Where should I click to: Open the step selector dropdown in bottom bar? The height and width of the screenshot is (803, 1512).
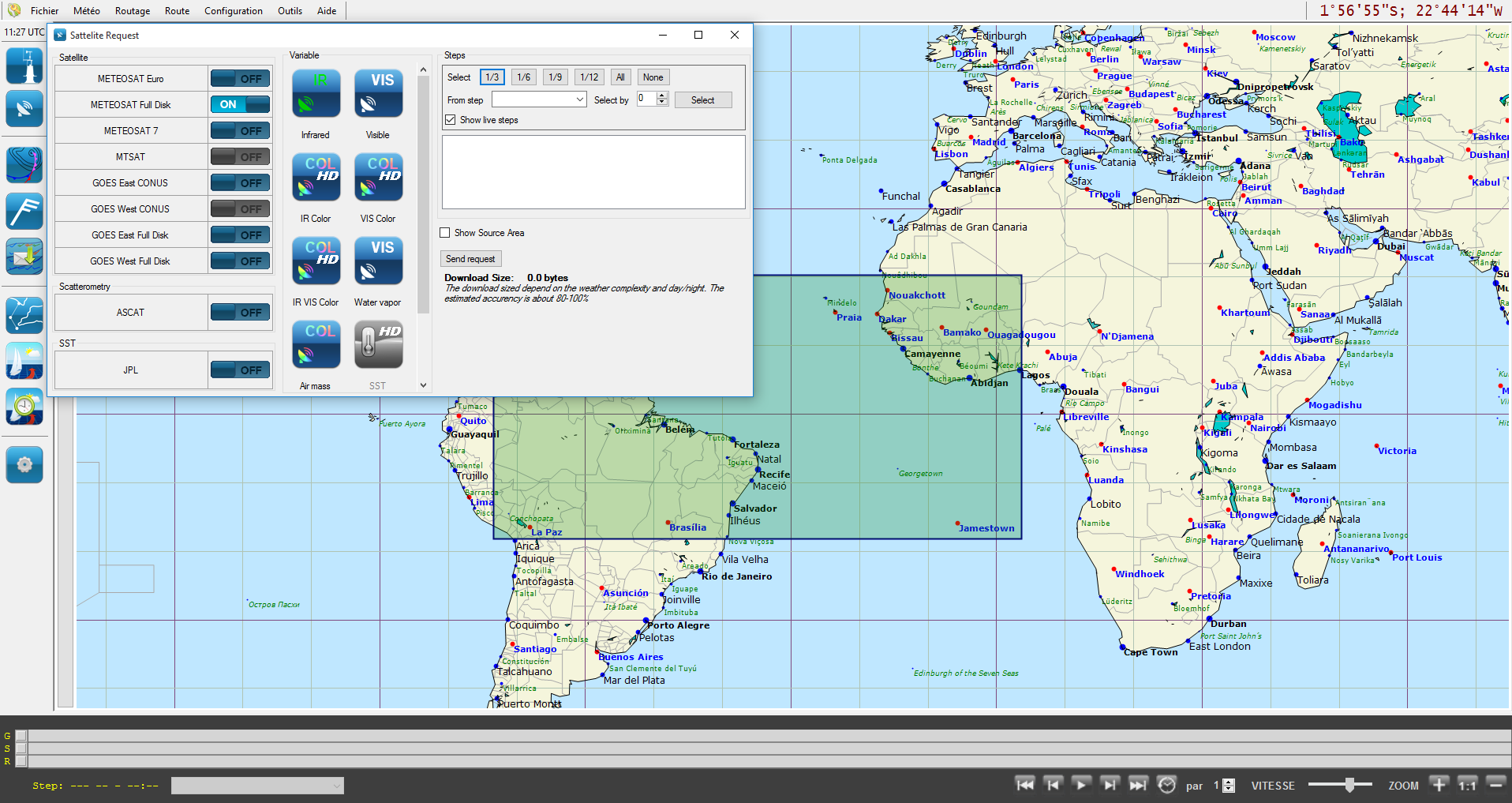tap(257, 786)
